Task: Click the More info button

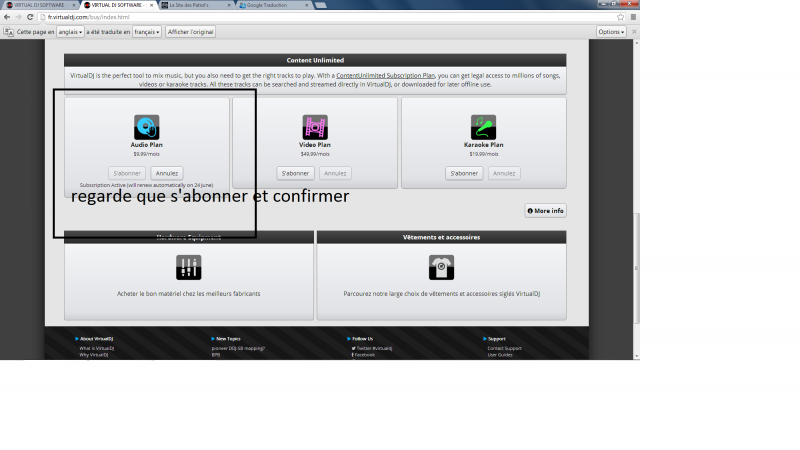Action: pyautogui.click(x=545, y=211)
